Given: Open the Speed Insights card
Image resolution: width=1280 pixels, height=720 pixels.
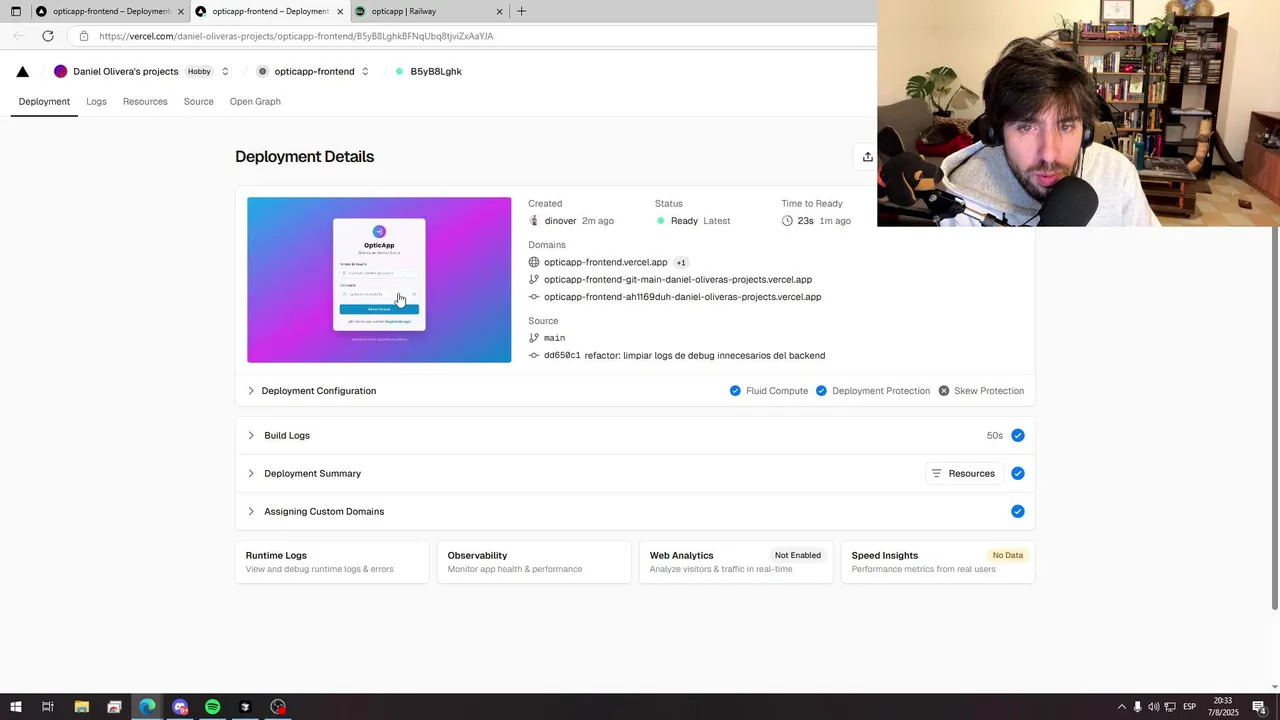Looking at the screenshot, I should click(x=938, y=562).
